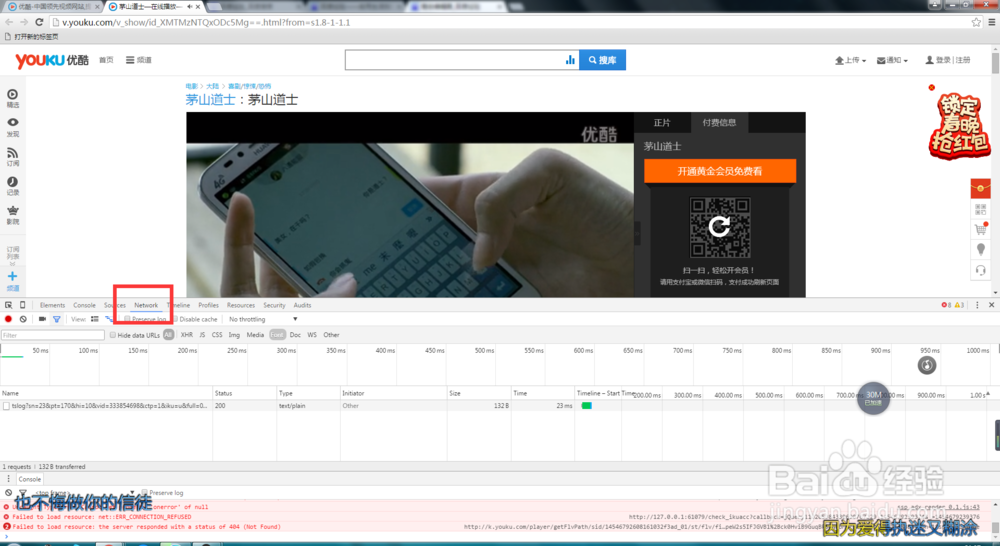The image size is (1000, 546).
Task: Toggle the All resource type filter
Action: (168, 335)
